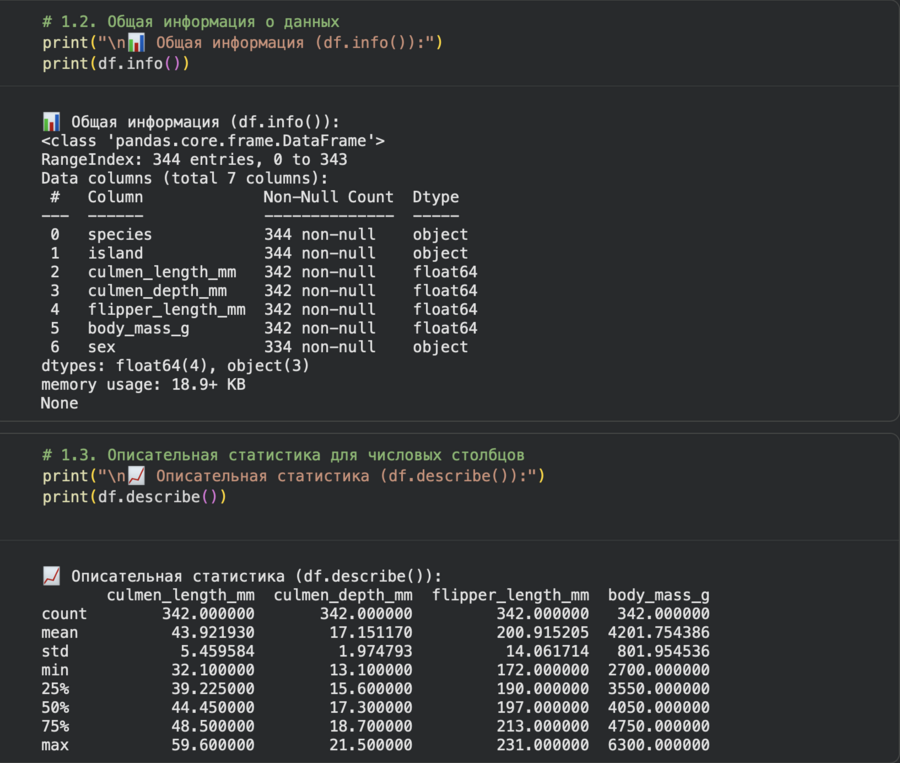Click the 'sex' column name
Image resolution: width=900 pixels, height=763 pixels.
coord(102,347)
